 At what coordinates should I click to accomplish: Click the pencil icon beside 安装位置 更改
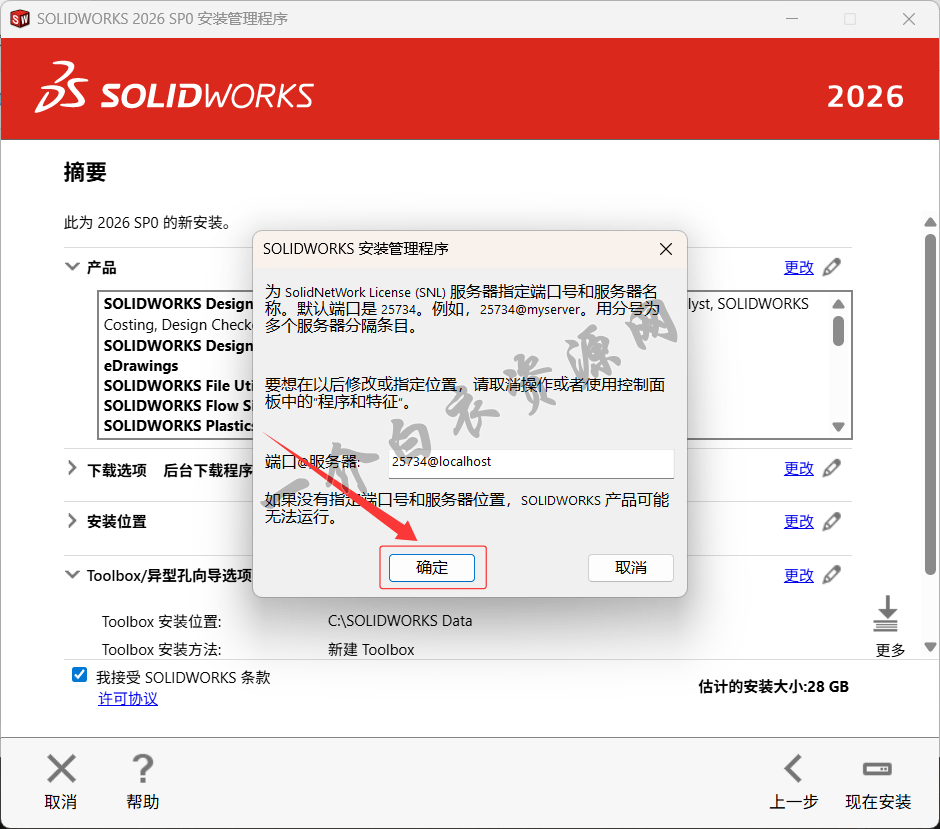pos(831,521)
